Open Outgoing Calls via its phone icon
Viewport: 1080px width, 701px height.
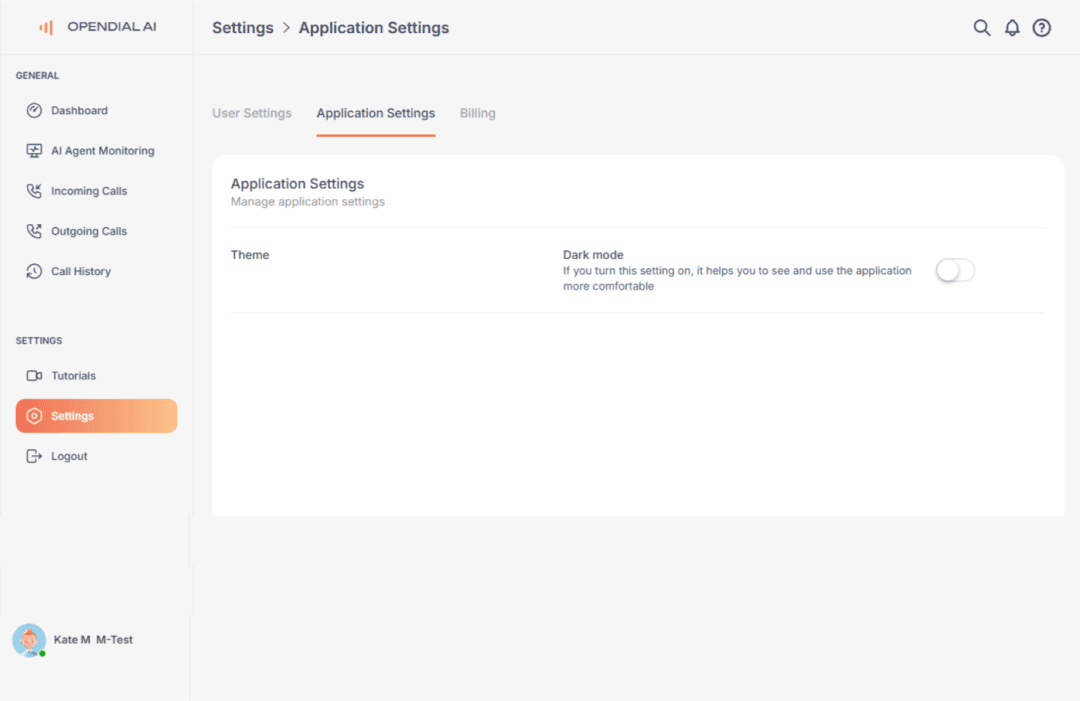pyautogui.click(x=33, y=230)
